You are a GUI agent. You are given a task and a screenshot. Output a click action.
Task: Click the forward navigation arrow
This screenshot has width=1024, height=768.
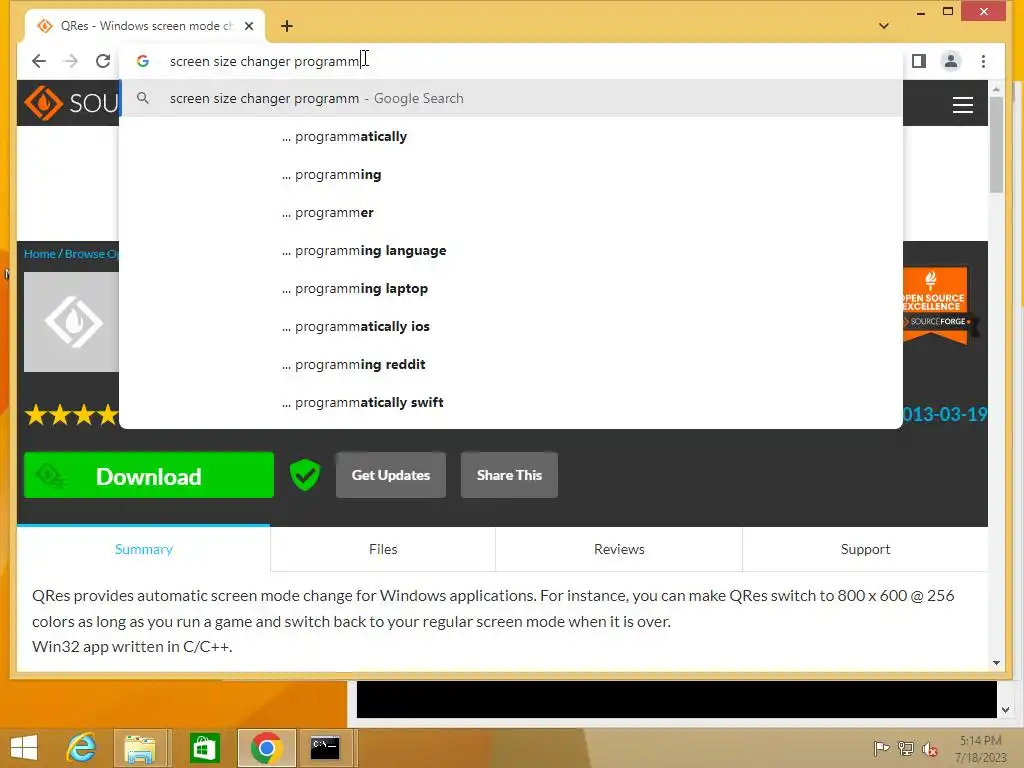(71, 61)
